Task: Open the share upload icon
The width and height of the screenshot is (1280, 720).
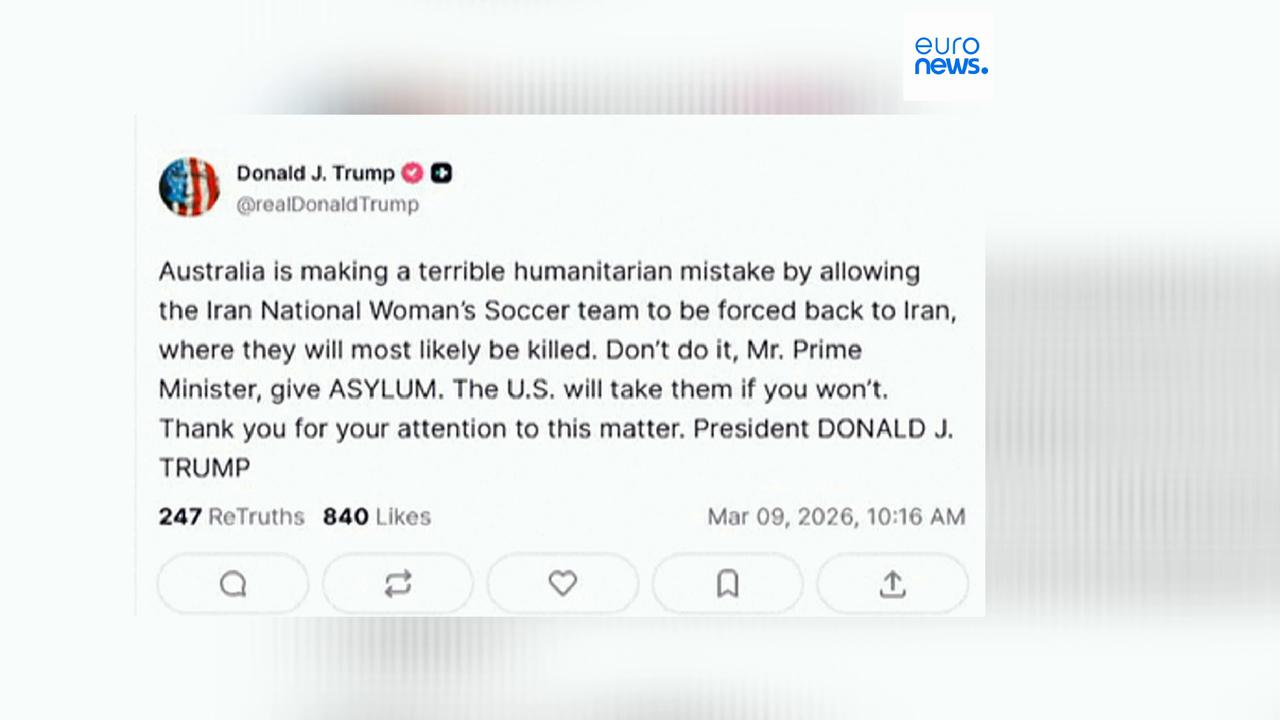Action: 892,583
